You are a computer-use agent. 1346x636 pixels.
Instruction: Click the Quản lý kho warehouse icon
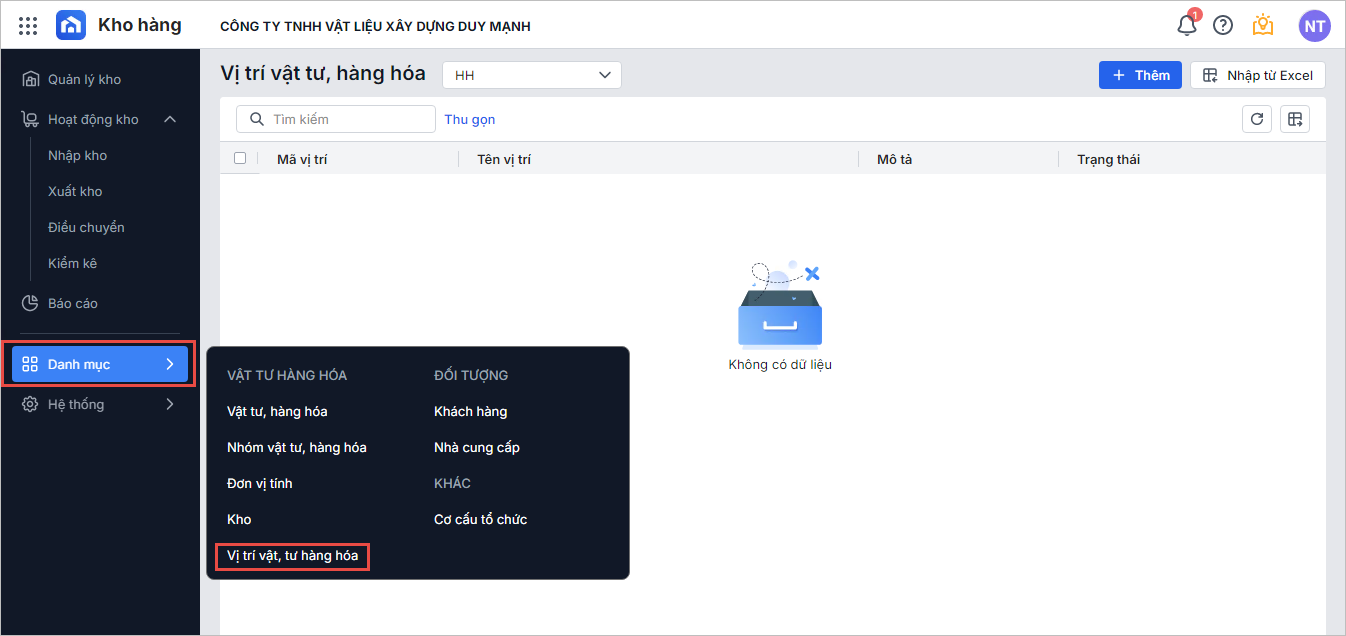click(x=31, y=79)
